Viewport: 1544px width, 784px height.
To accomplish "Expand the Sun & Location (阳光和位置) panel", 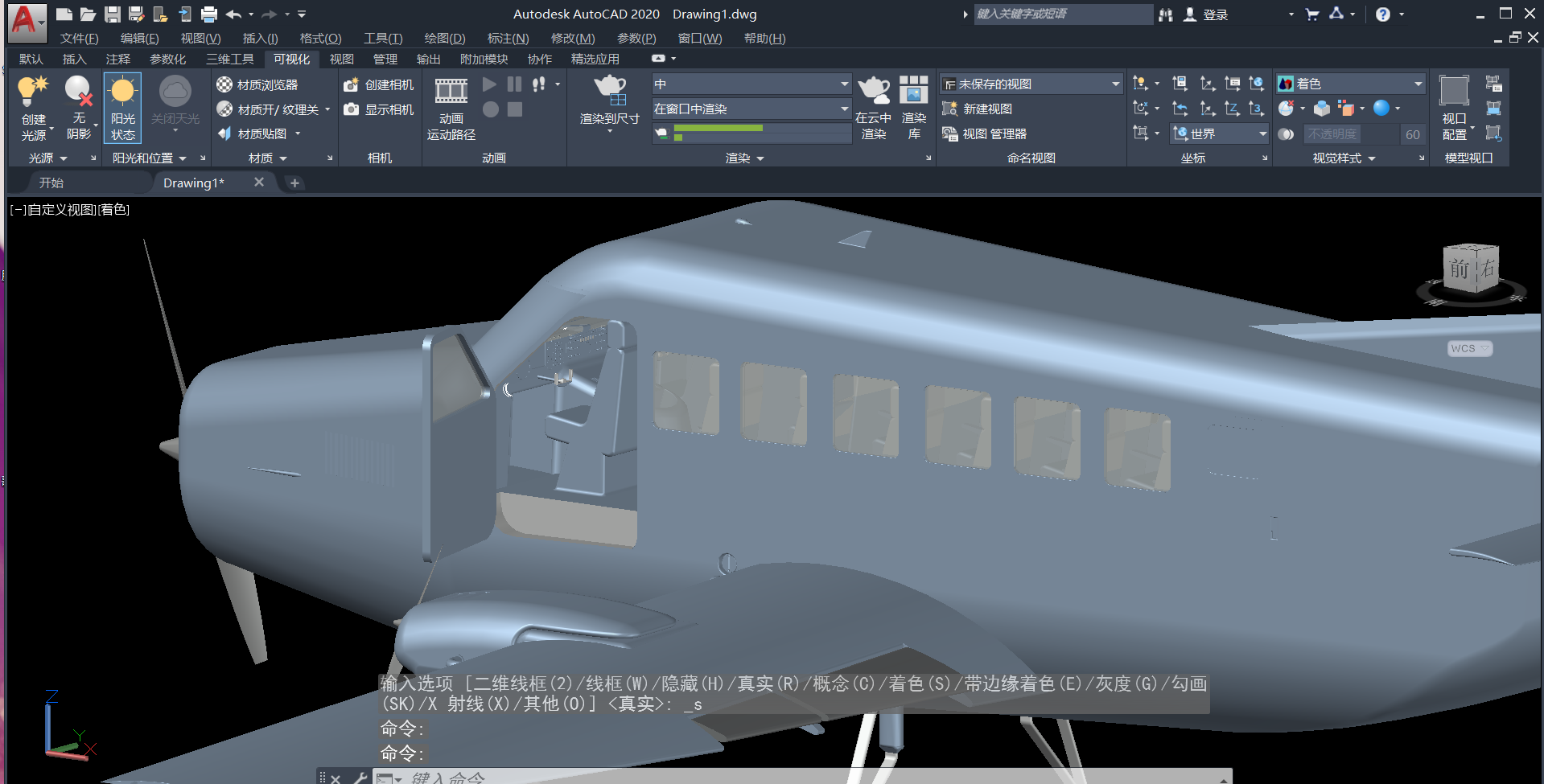I will 150,158.
